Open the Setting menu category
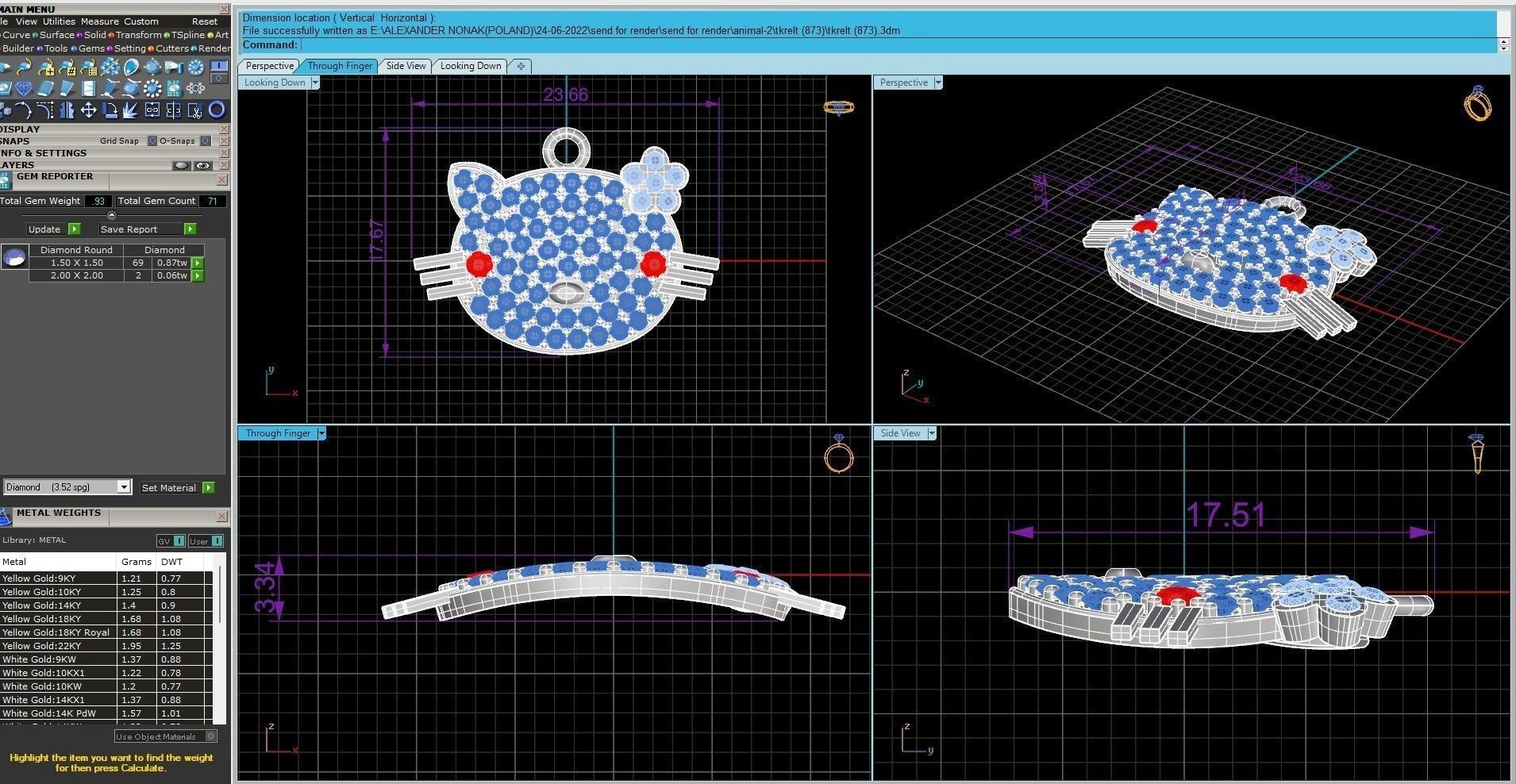The height and width of the screenshot is (784, 1516). [x=130, y=48]
